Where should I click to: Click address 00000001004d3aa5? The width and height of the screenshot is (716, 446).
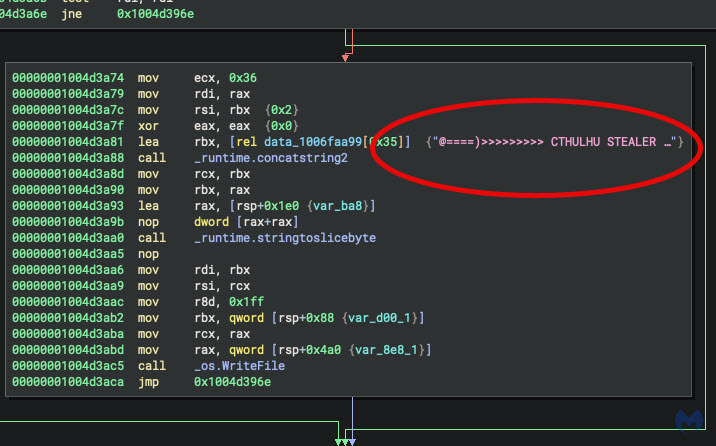click(68, 254)
